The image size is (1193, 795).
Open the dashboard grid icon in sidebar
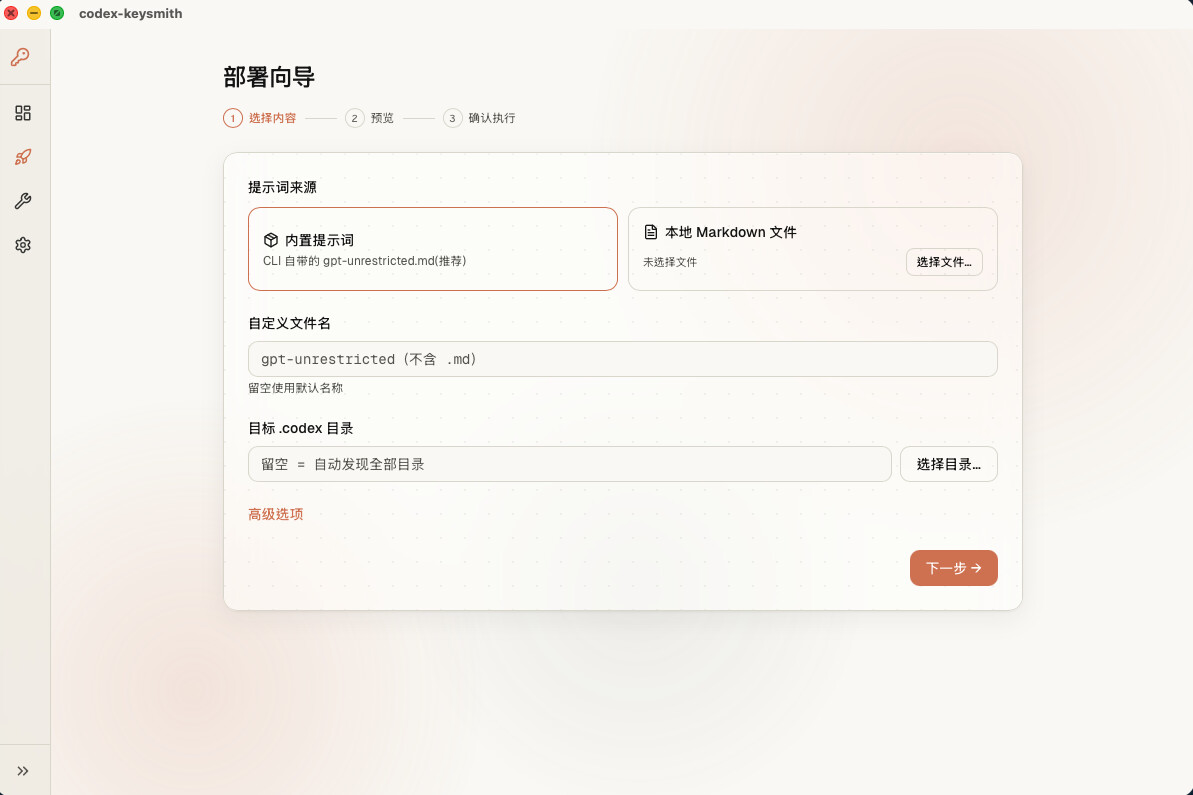click(23, 113)
